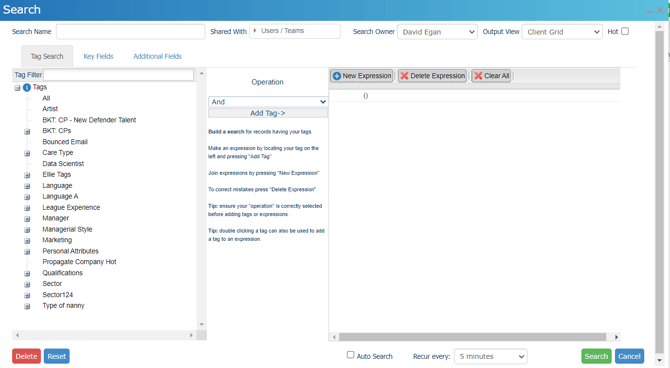Expand the Managerial Style node
Screen dimensions: 670x368
click(27, 230)
